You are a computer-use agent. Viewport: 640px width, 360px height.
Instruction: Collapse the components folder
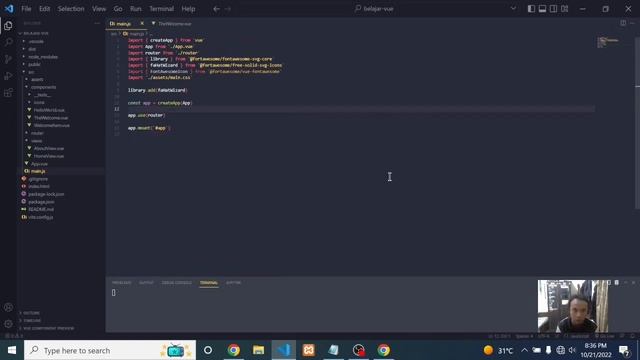[x=43, y=87]
